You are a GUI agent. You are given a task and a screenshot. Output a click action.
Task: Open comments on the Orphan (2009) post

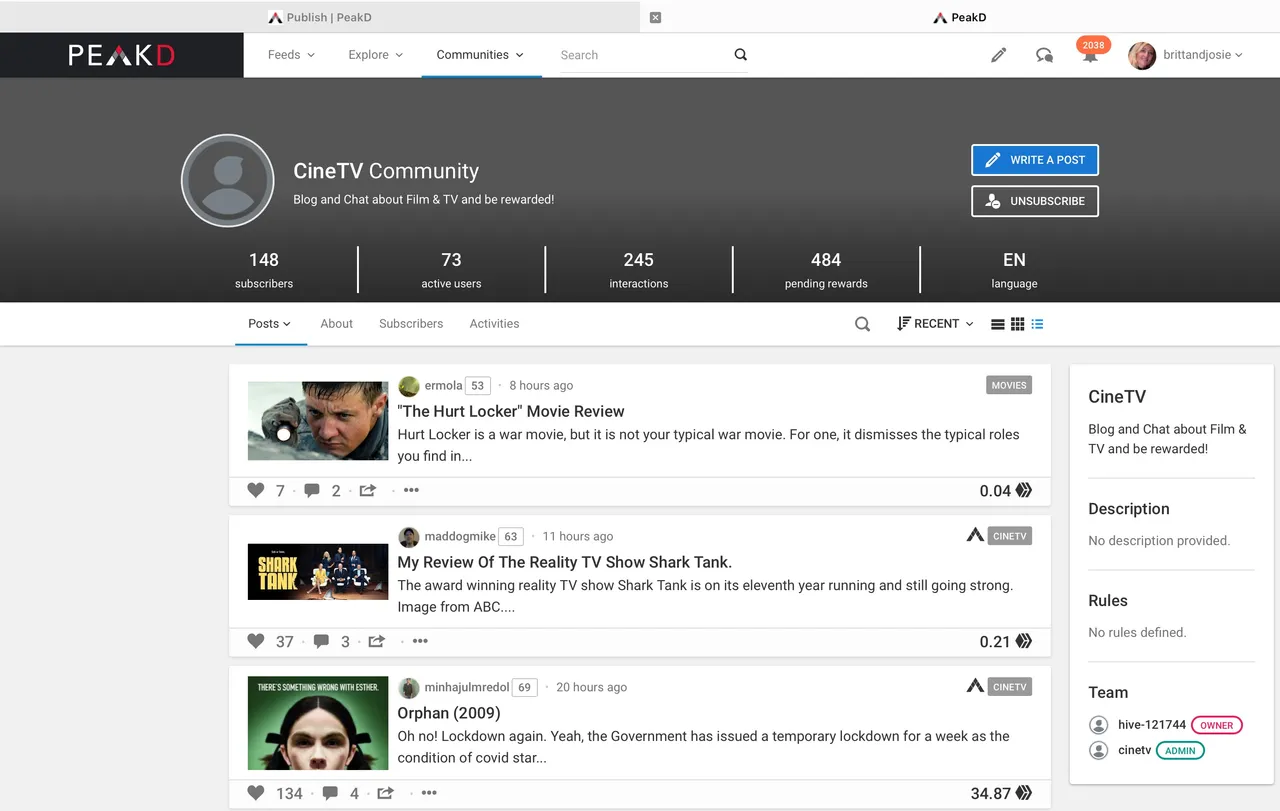pos(330,793)
